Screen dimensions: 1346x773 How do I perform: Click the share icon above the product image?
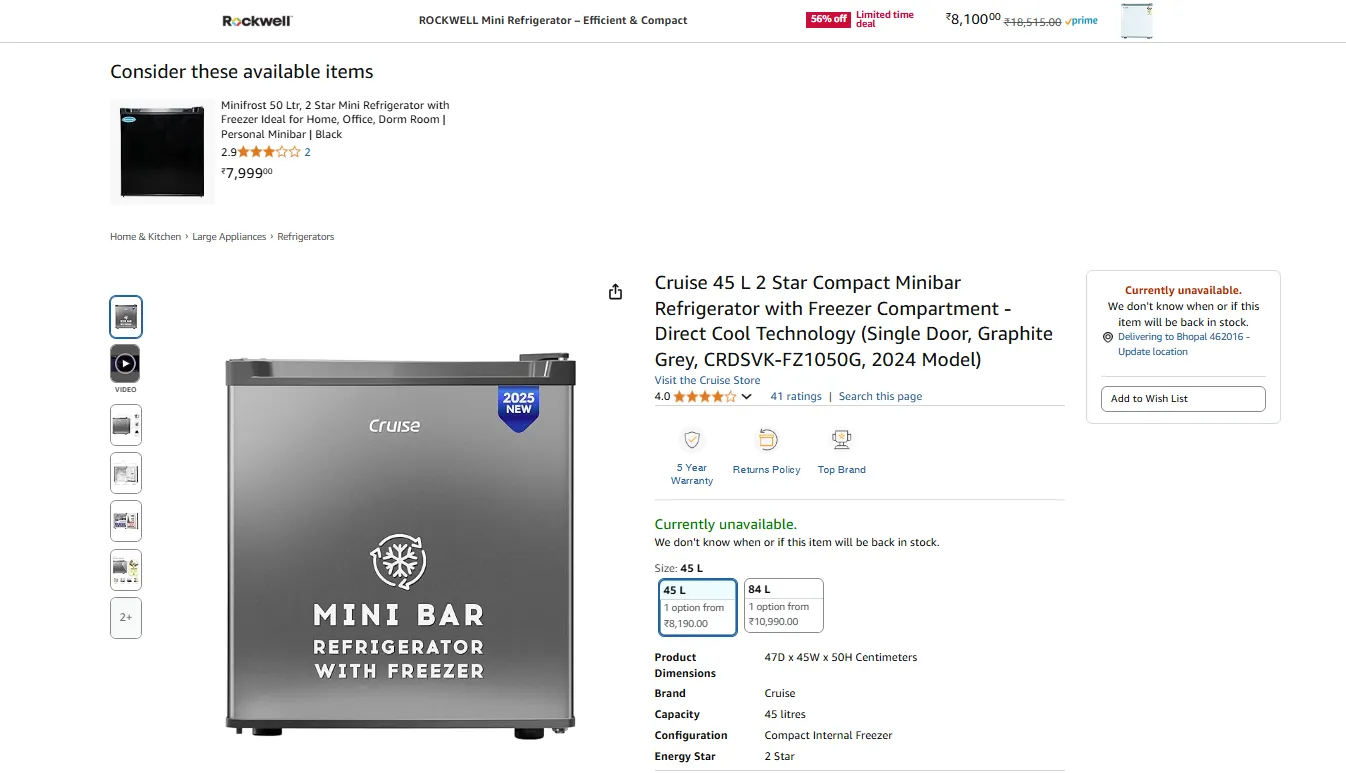point(615,292)
